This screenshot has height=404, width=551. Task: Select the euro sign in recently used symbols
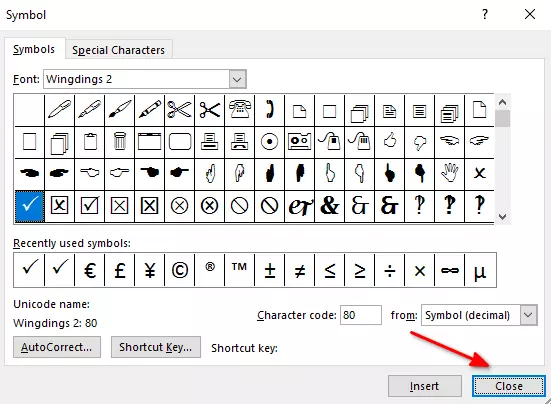pos(90,270)
